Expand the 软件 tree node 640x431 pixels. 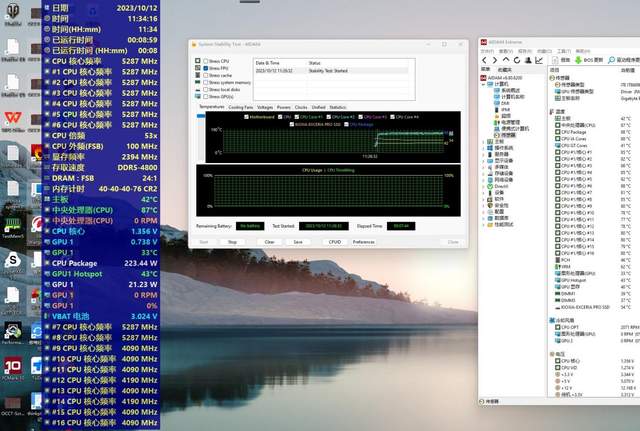pyautogui.click(x=484, y=199)
